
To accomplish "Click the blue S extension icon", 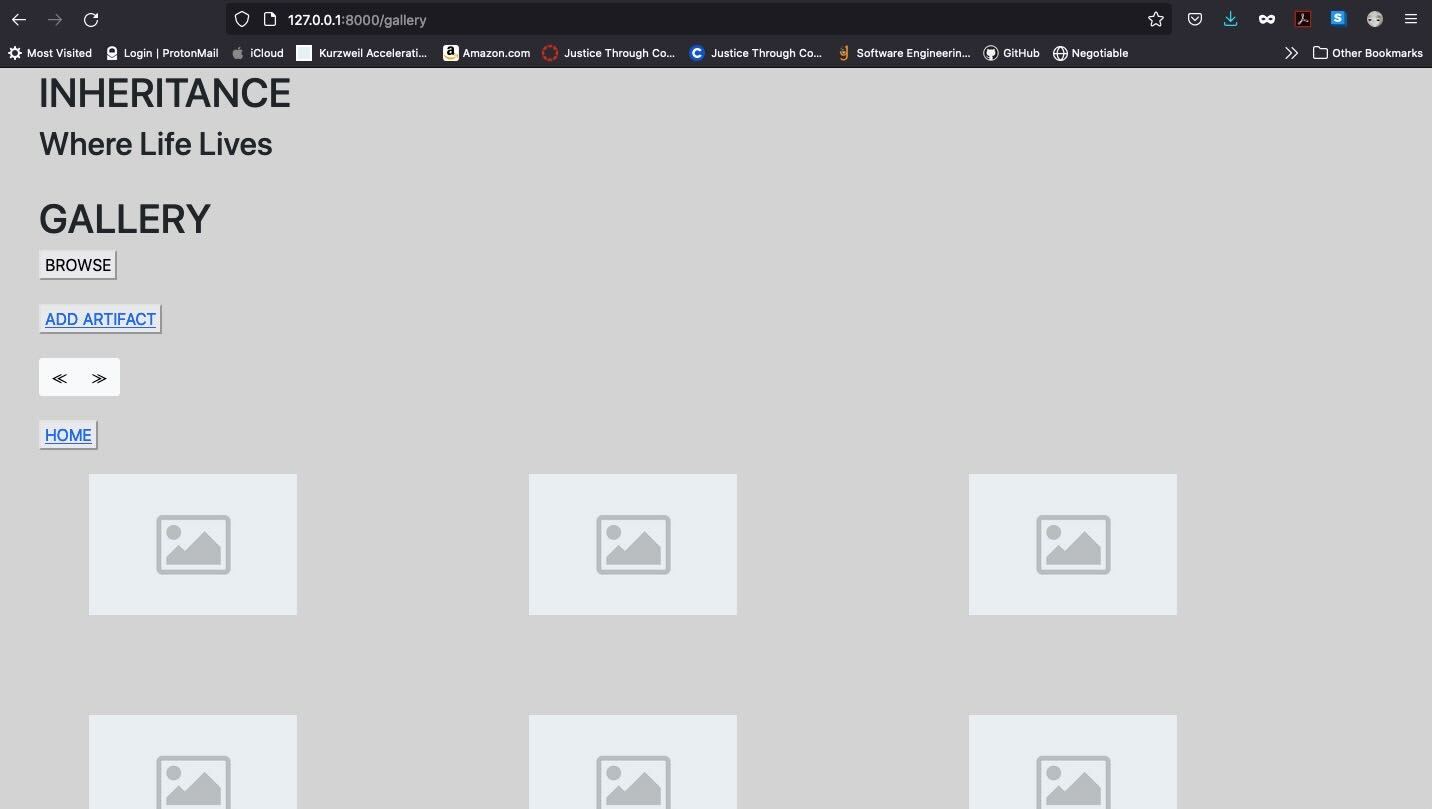I will coord(1338,18).
